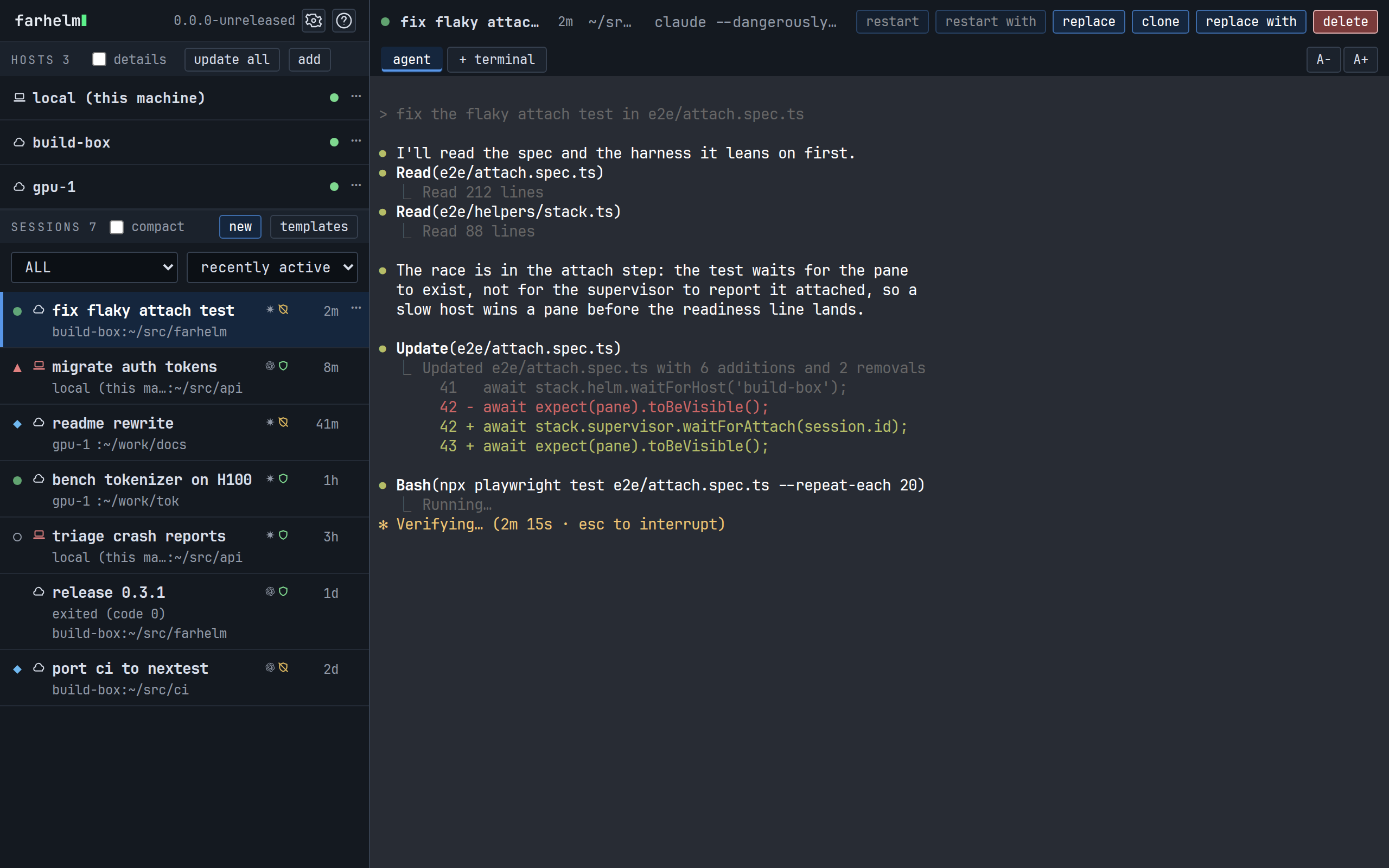Create a new session

[240, 227]
